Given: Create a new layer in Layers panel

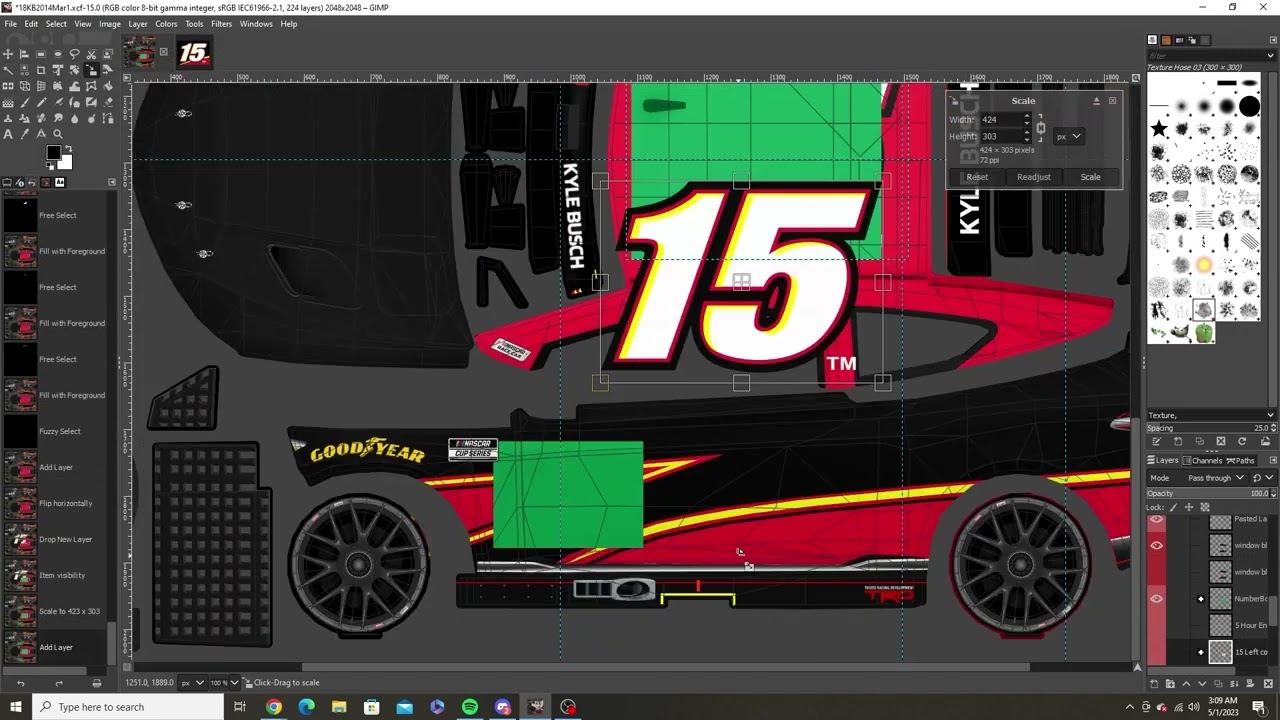Looking at the screenshot, I should [1154, 684].
